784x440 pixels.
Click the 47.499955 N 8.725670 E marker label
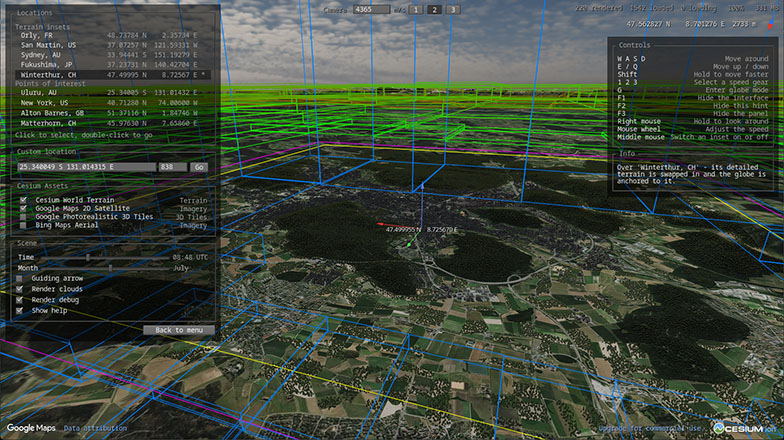click(x=422, y=230)
